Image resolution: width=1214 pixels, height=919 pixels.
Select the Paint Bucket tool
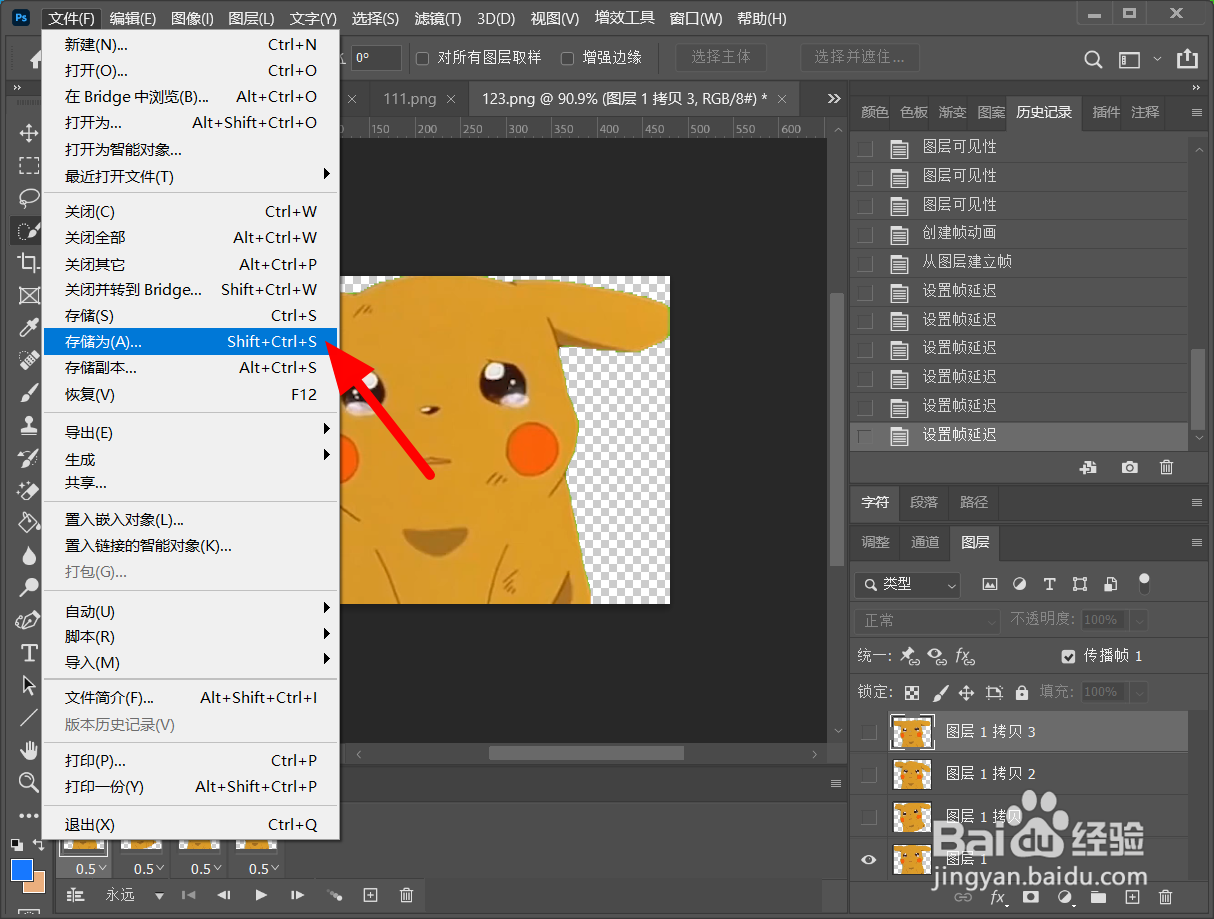28,523
